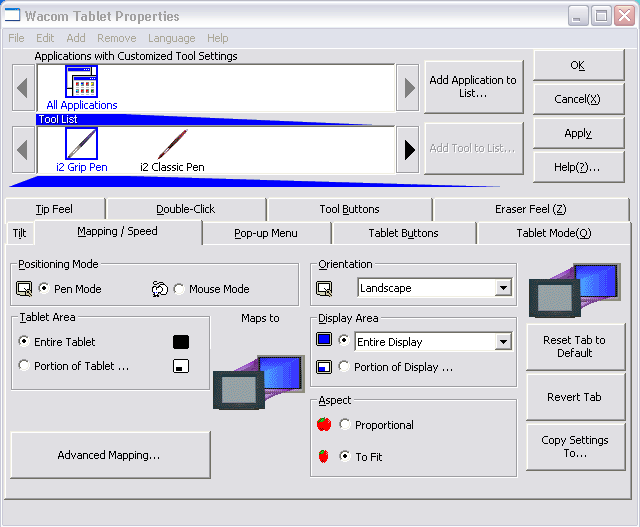
Task: Click the Entire Tablet black area icon
Action: (x=181, y=342)
